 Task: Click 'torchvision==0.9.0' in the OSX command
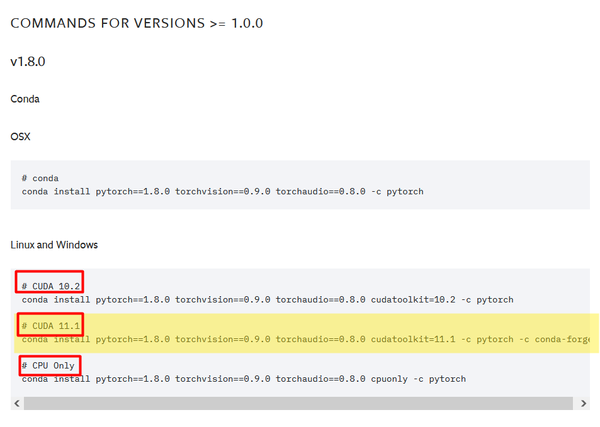pos(223,191)
